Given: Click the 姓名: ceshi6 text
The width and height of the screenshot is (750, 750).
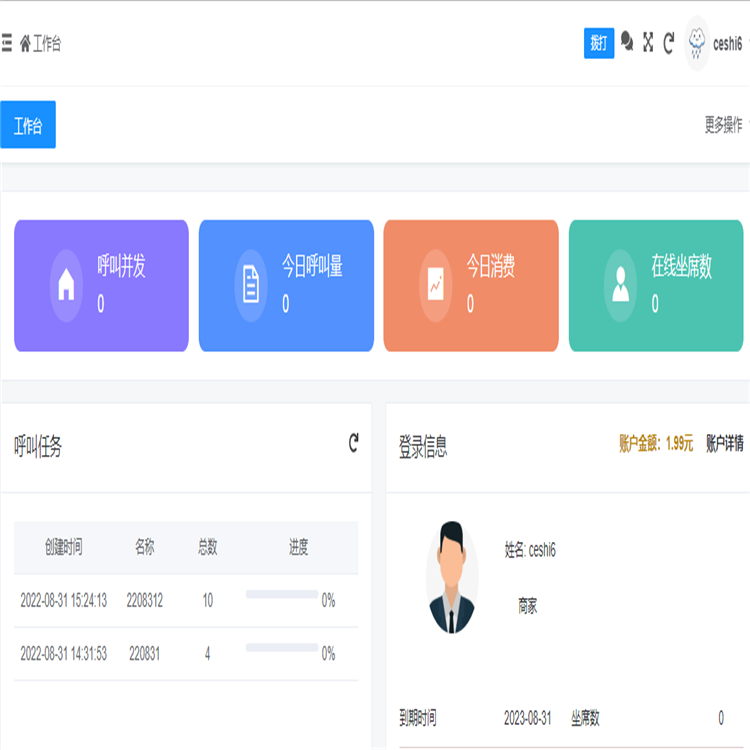Looking at the screenshot, I should click(x=530, y=550).
